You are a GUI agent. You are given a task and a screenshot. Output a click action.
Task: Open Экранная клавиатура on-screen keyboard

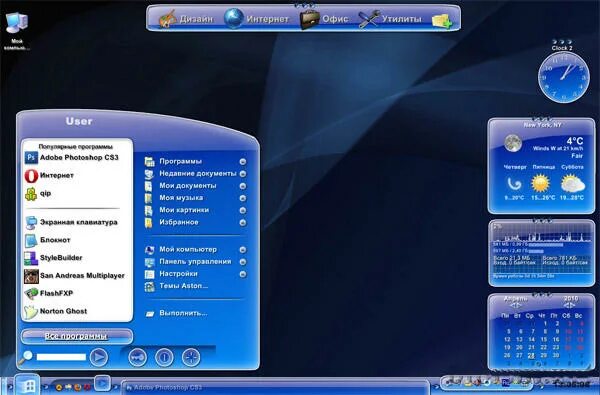(x=71, y=222)
